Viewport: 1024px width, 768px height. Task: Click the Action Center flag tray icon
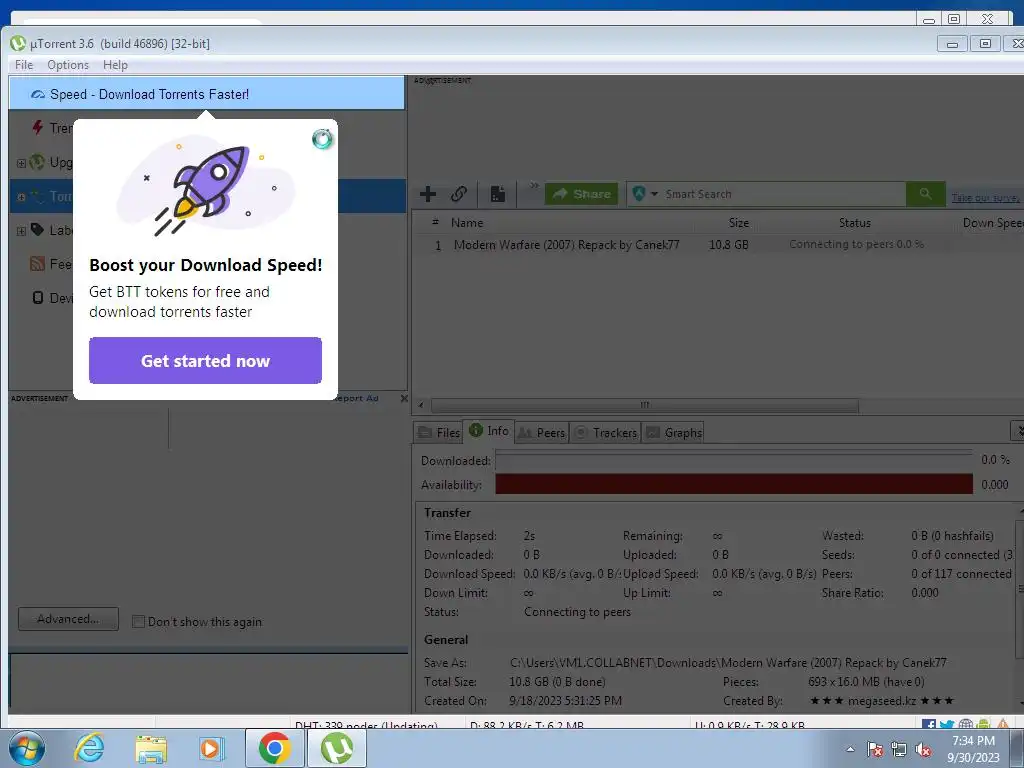[875, 749]
